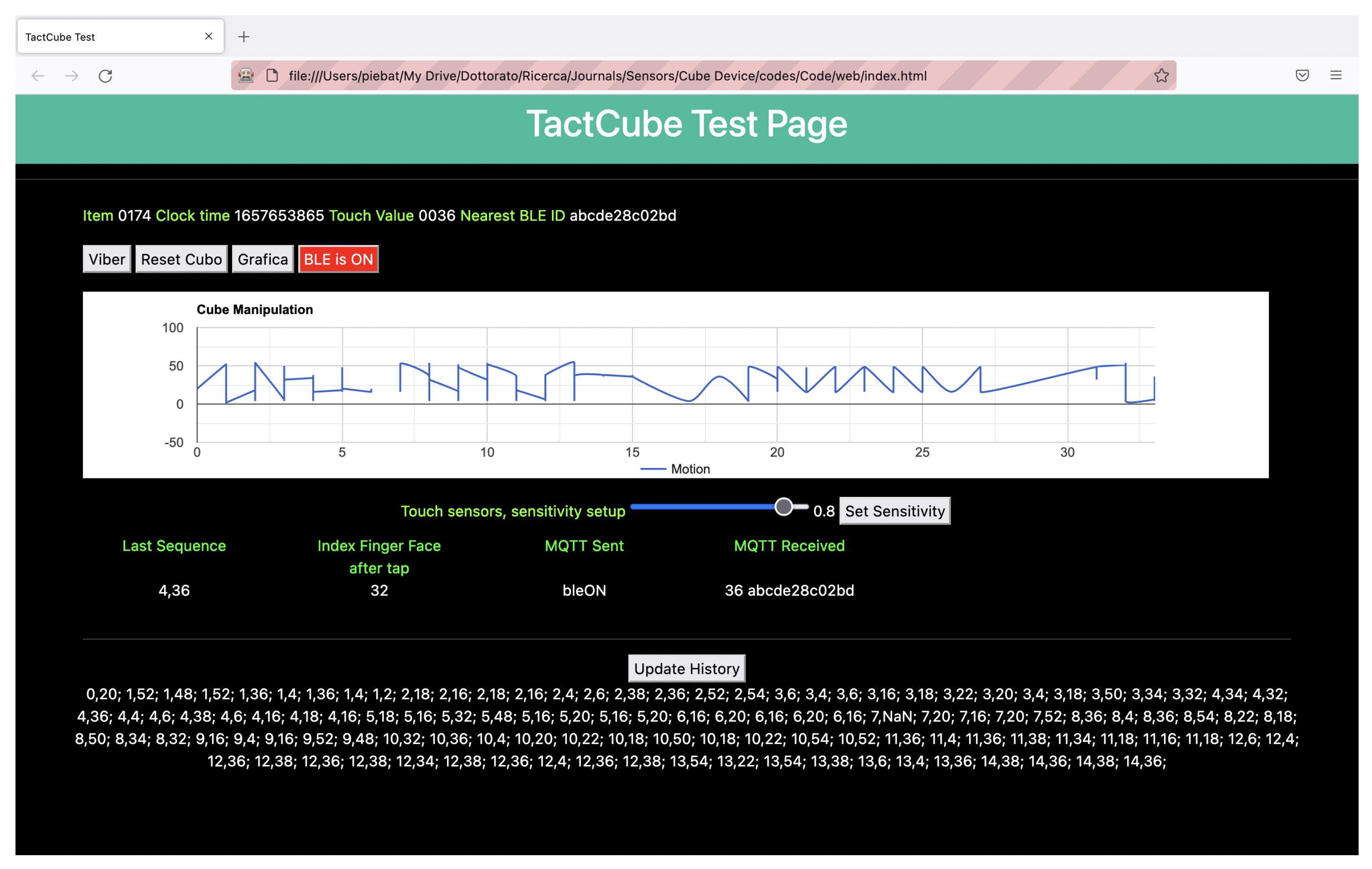1372x869 pixels.
Task: Close the TactCube Test tab
Action: (x=208, y=36)
